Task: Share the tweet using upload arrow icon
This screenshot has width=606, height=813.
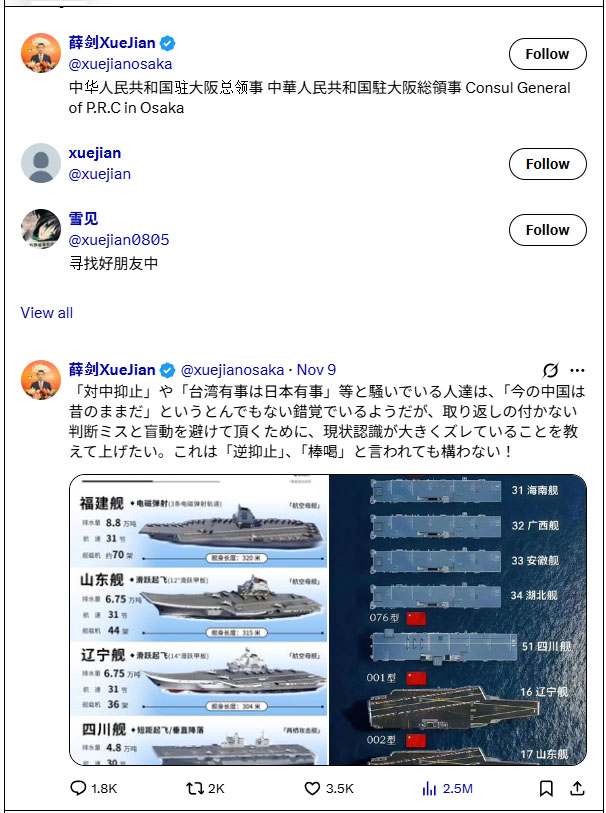Action: tap(577, 789)
